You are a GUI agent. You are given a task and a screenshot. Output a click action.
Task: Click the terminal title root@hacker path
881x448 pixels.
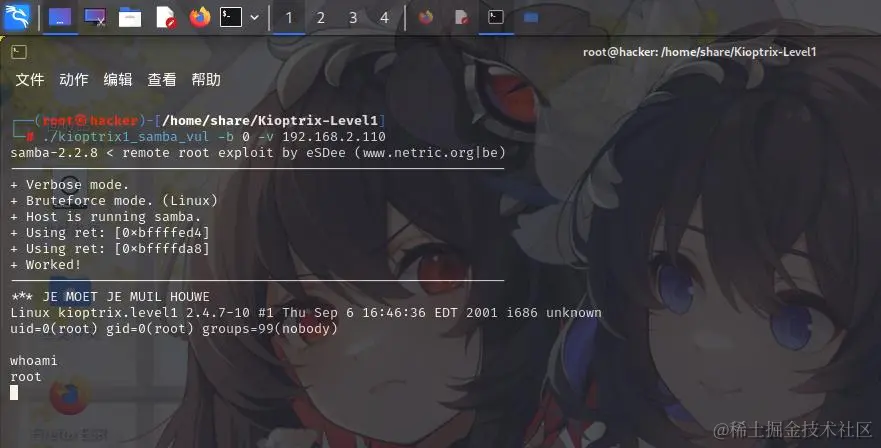coord(700,52)
